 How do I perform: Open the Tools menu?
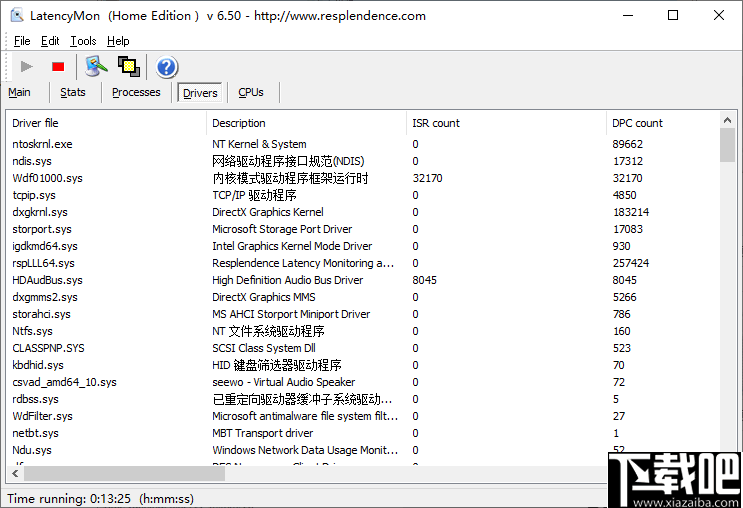(83, 41)
